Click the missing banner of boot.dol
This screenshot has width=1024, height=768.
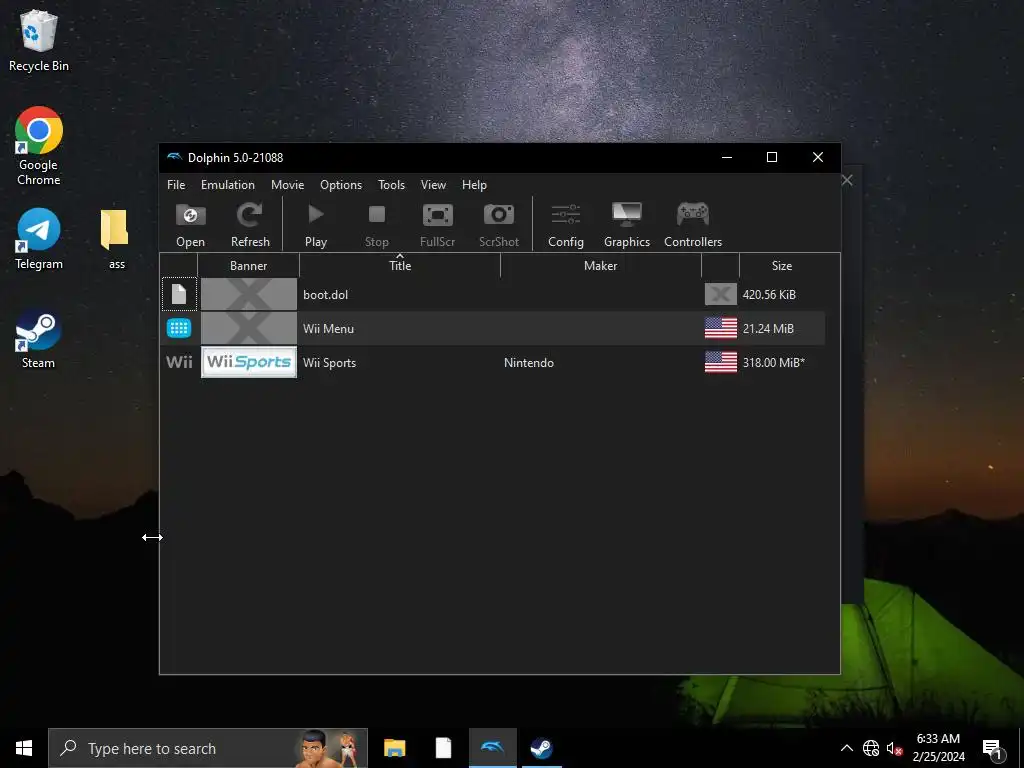(249, 295)
